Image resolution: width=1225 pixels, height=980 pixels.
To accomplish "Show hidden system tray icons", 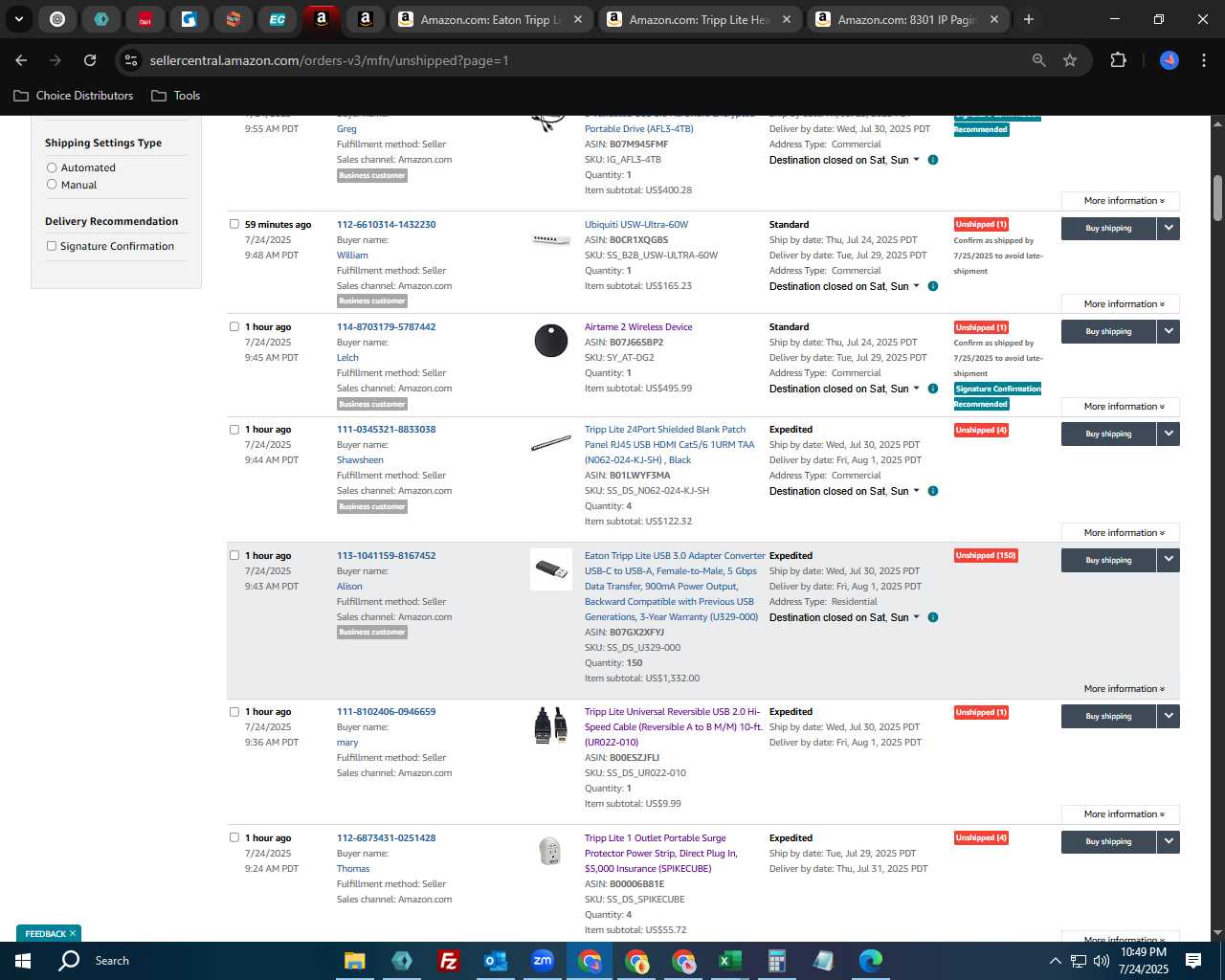I will (x=1055, y=961).
